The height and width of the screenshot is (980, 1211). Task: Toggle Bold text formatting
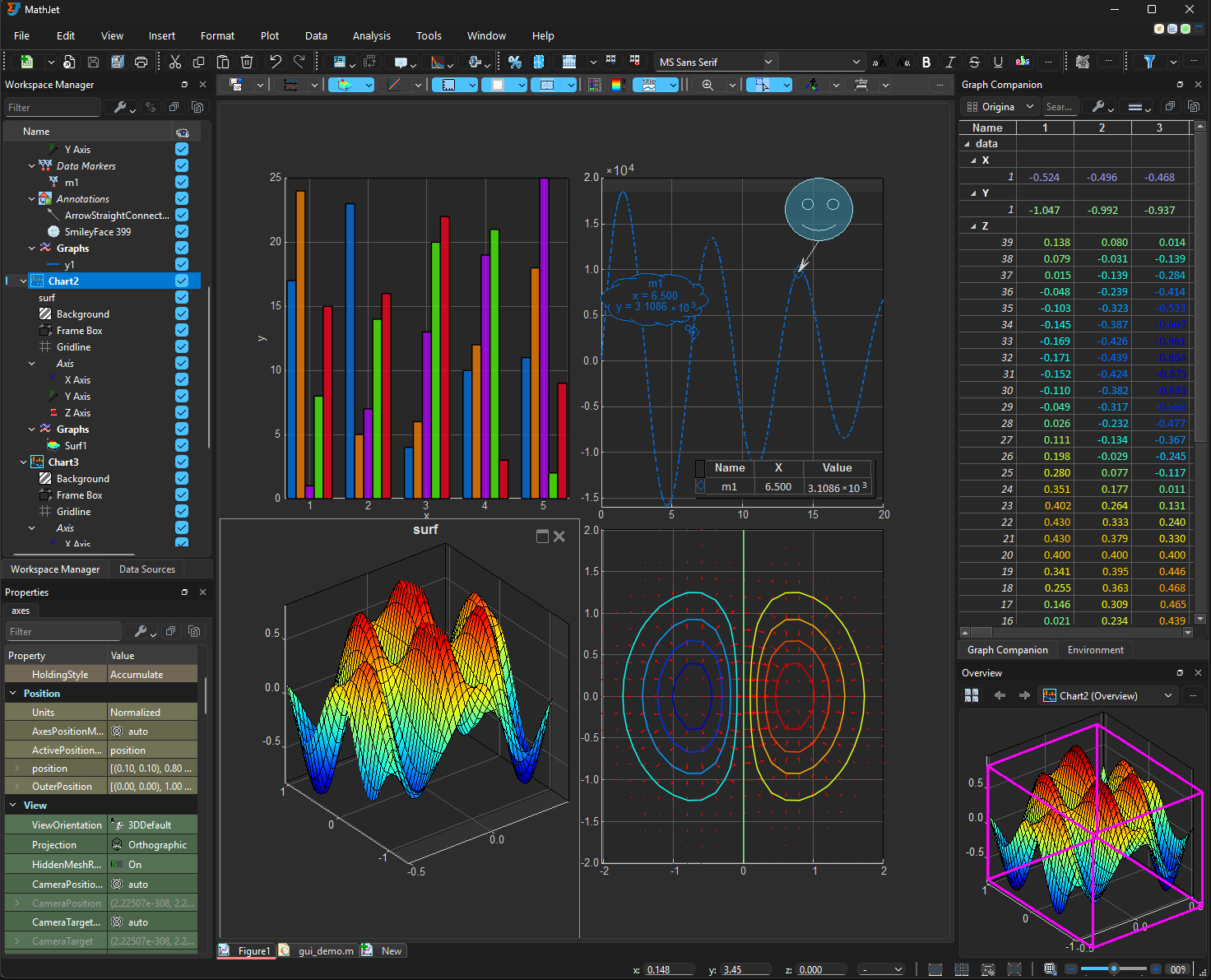pyautogui.click(x=926, y=62)
